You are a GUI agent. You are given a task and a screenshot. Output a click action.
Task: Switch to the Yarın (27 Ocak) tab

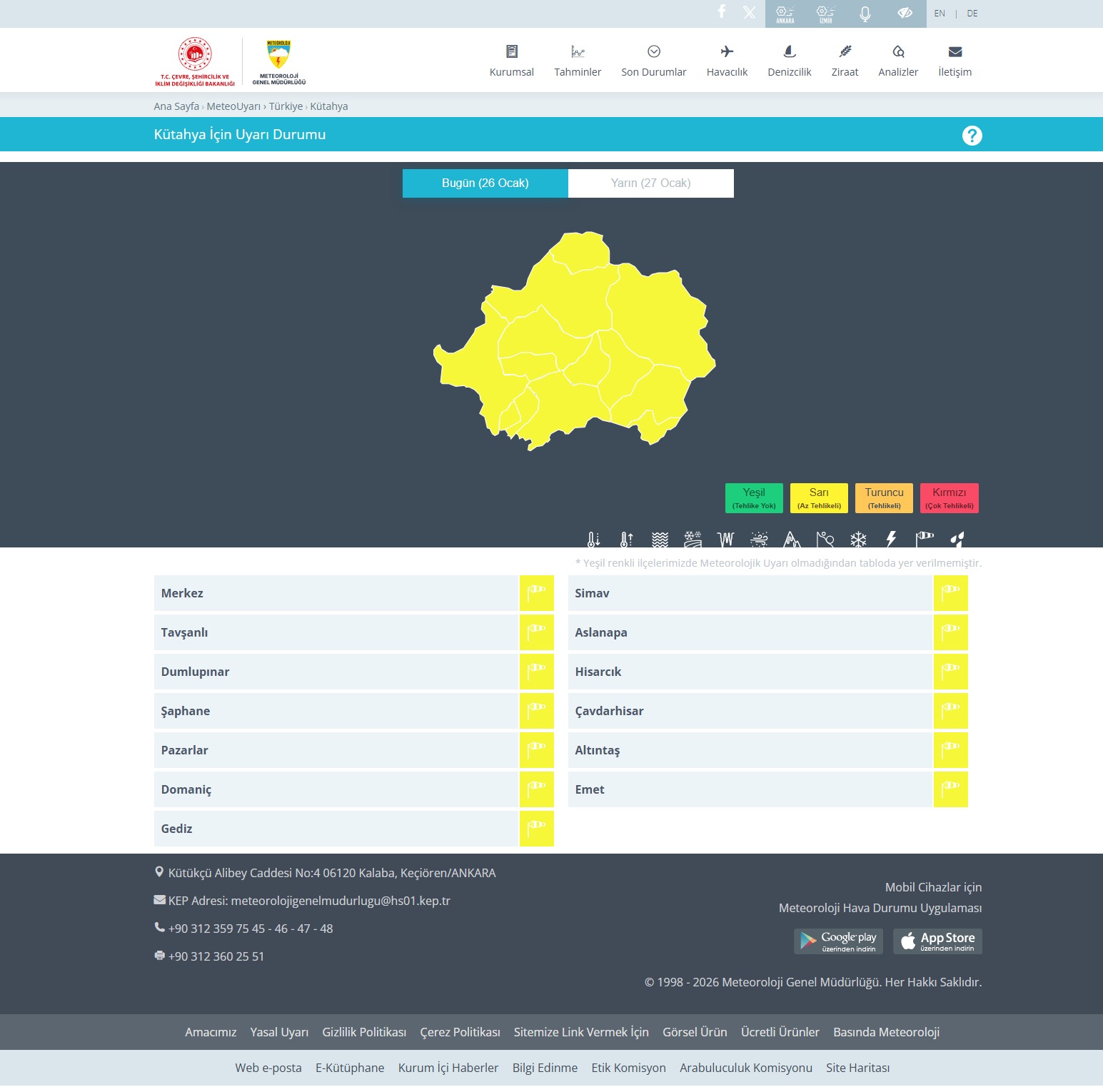click(650, 183)
